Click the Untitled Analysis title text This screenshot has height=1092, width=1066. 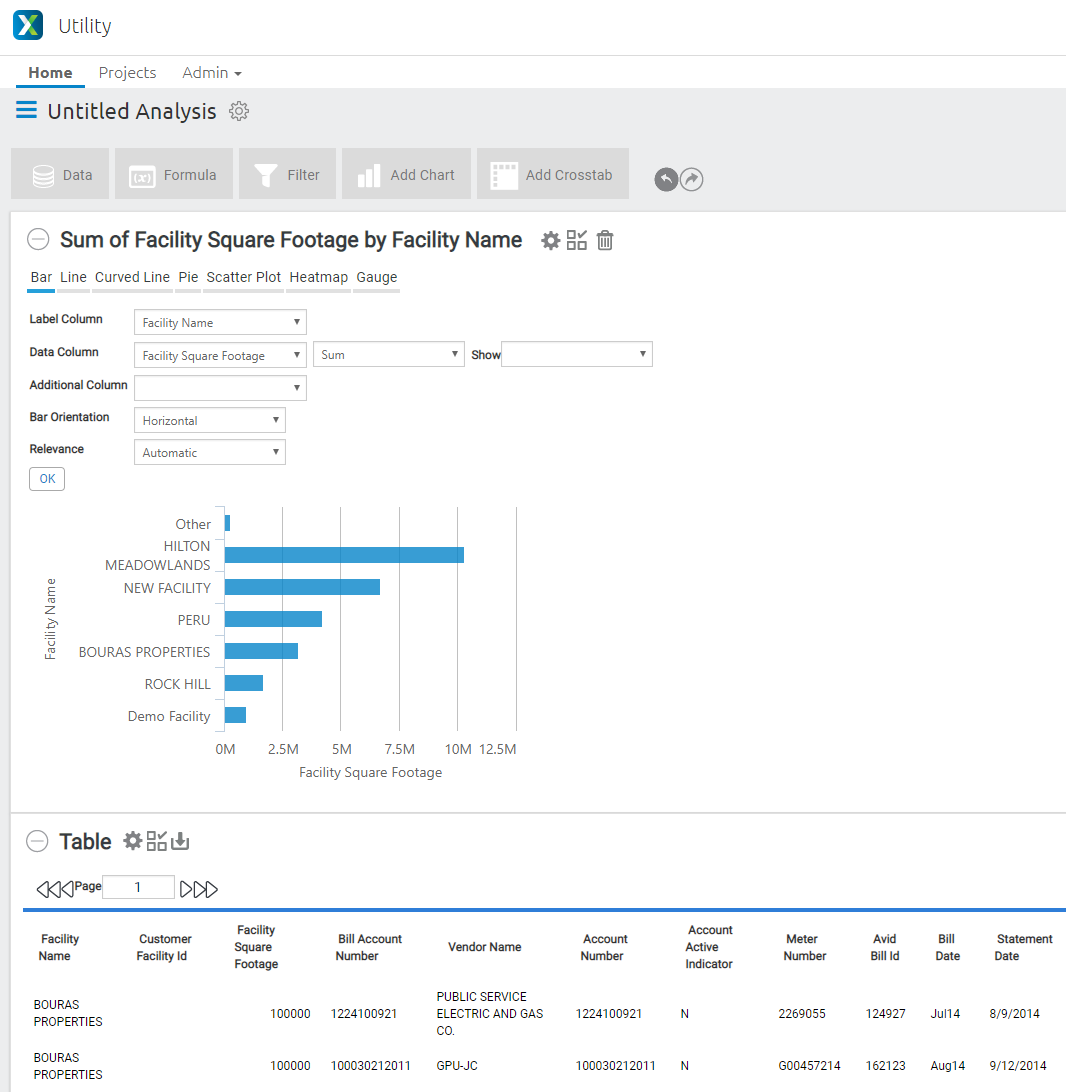pos(132,111)
